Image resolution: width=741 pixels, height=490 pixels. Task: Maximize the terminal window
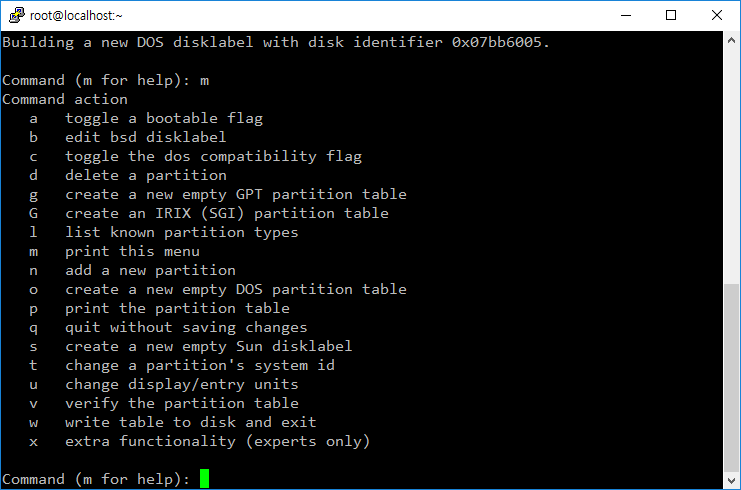[671, 15]
